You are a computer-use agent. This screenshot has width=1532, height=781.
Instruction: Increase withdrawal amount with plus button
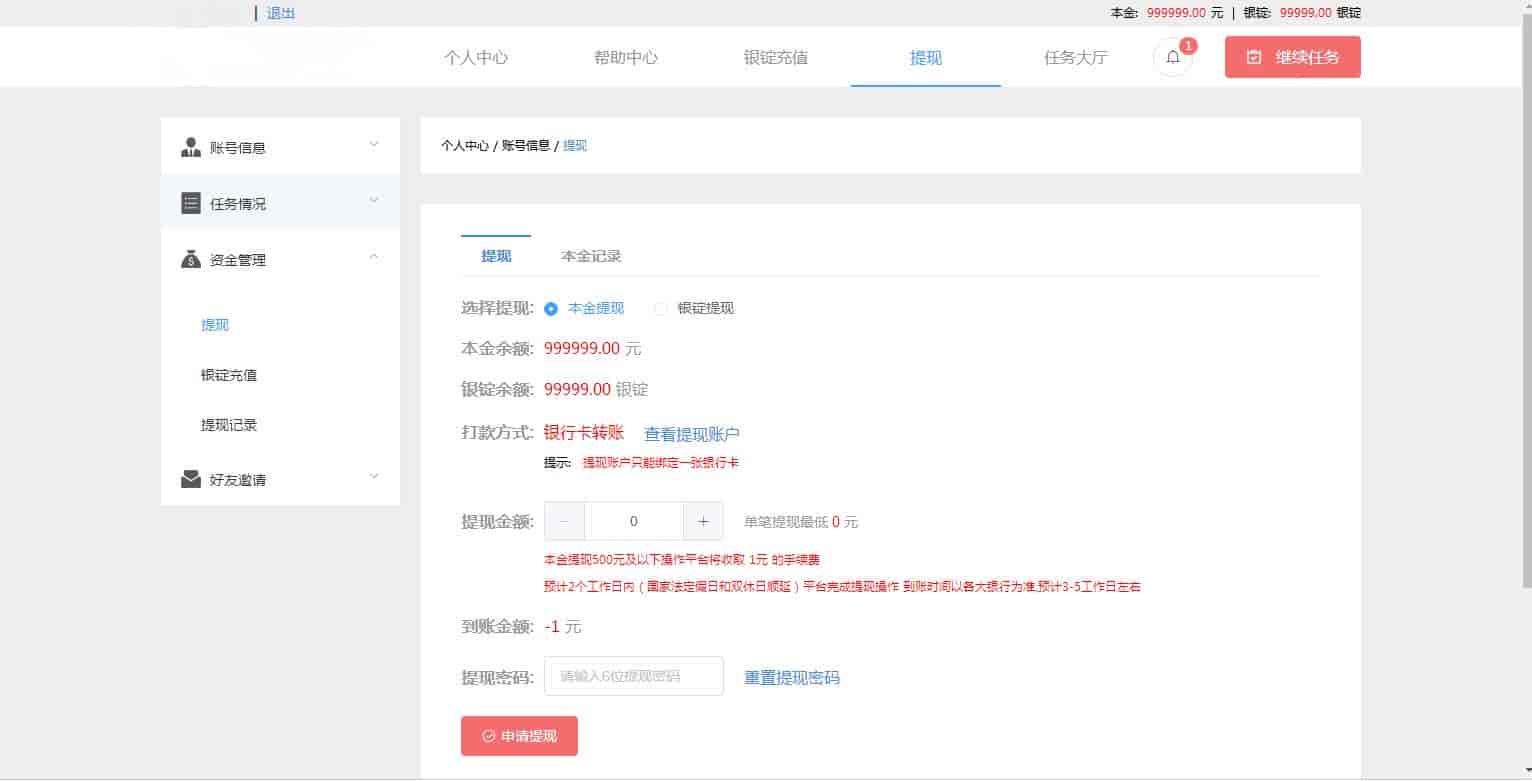click(x=703, y=521)
